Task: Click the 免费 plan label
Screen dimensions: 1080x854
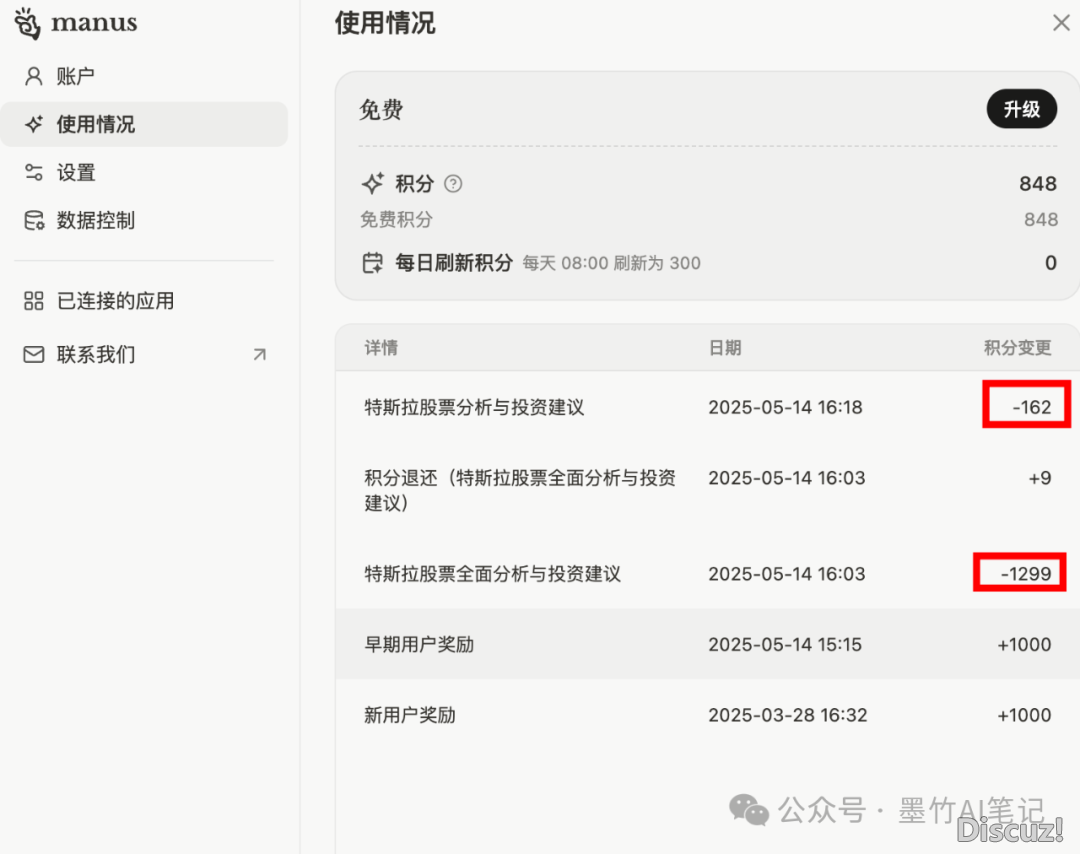Action: 381,110
